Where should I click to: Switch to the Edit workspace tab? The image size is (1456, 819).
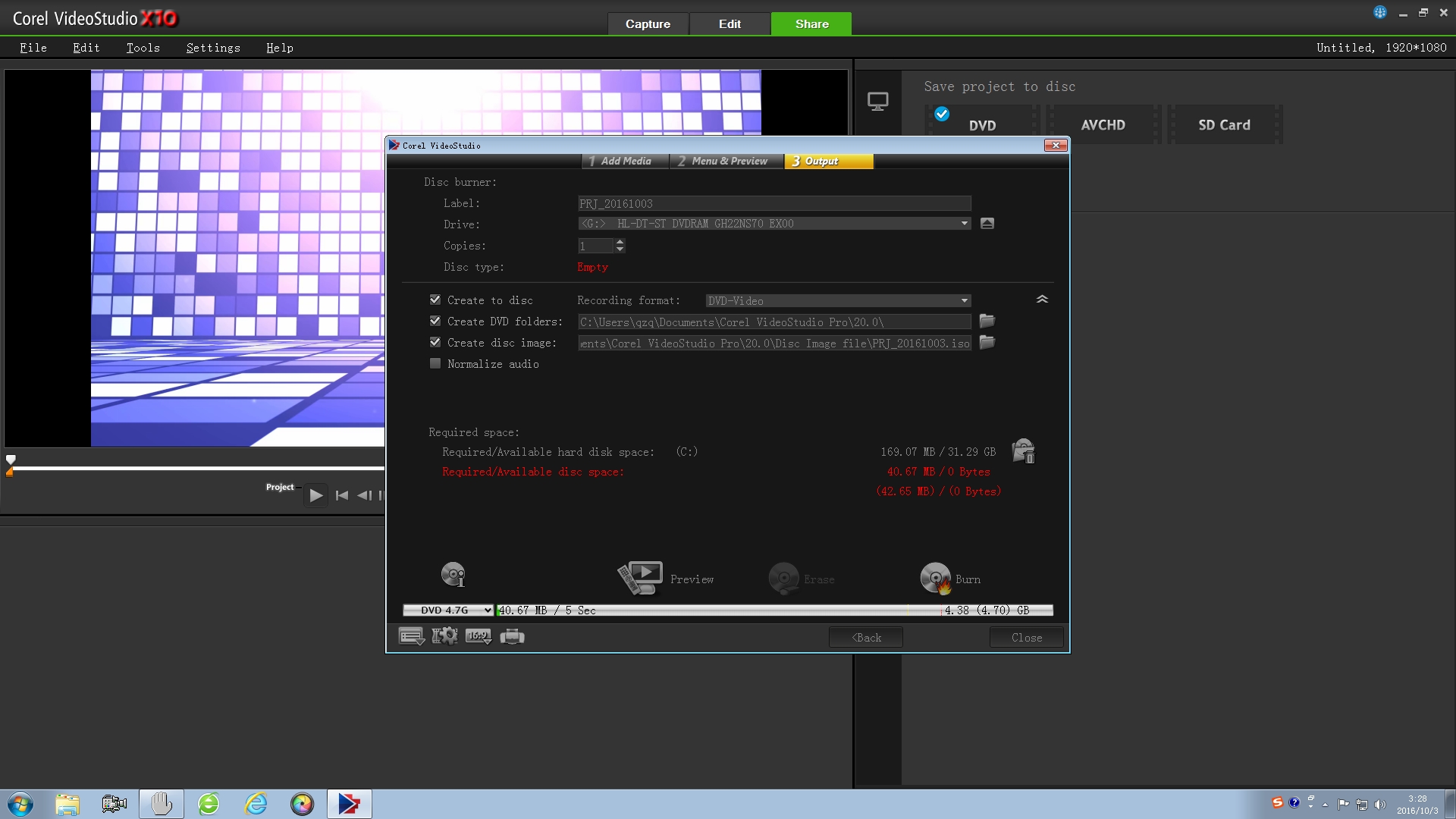(730, 24)
